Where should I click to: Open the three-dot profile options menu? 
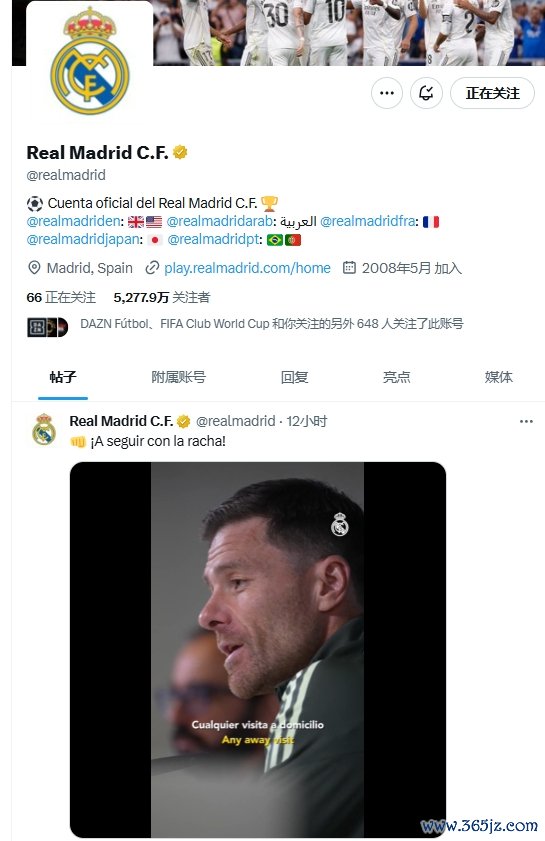click(x=386, y=93)
